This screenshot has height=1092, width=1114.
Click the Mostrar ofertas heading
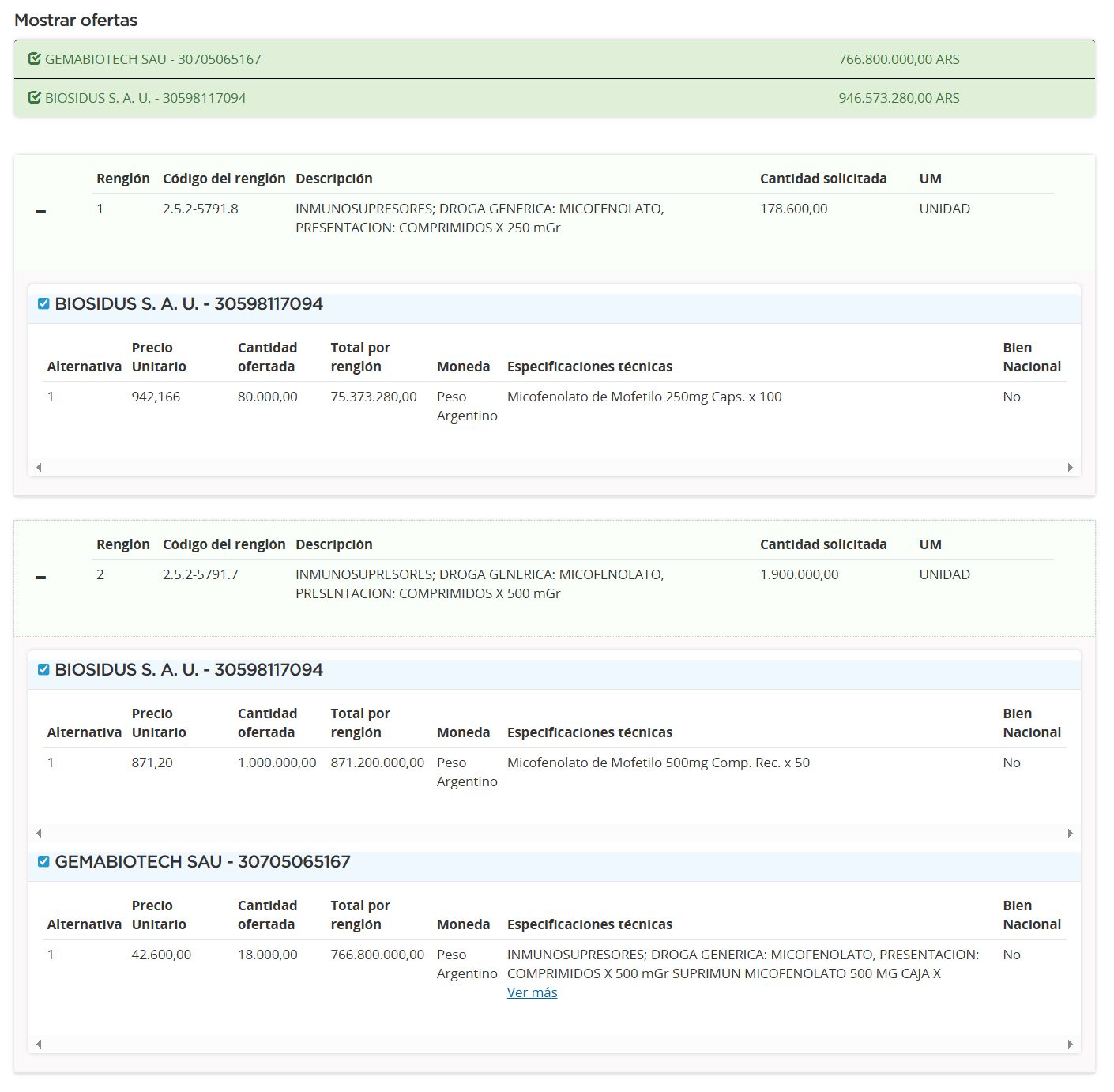(76, 21)
